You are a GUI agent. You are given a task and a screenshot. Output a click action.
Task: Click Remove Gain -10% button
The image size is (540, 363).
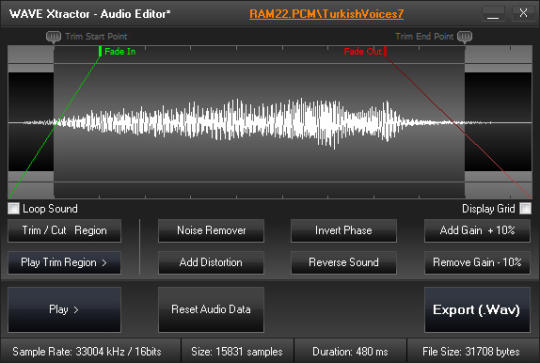click(477, 262)
